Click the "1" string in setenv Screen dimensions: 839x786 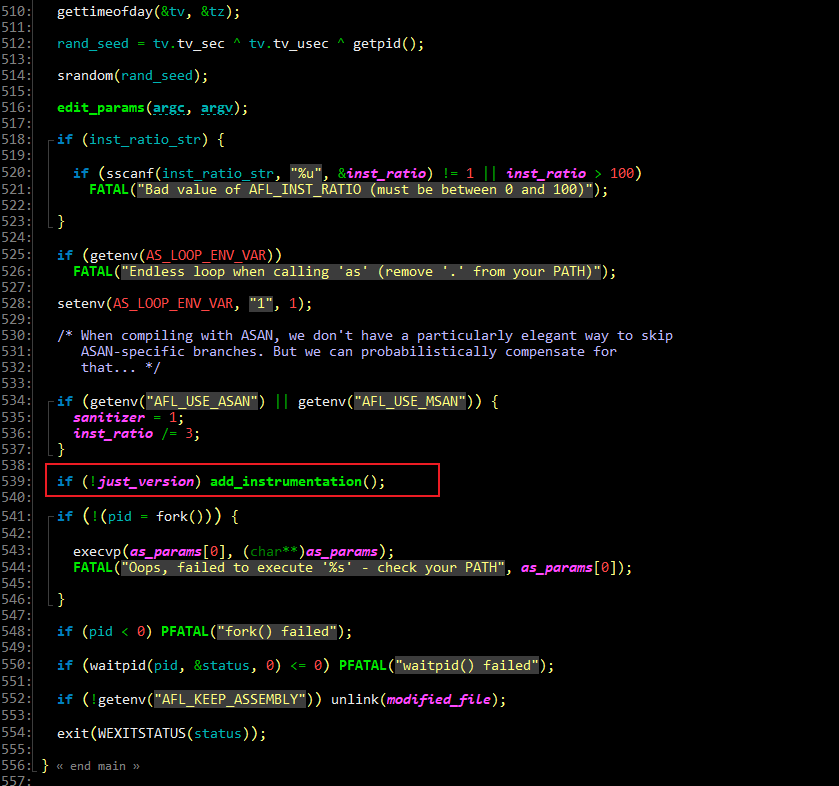tap(261, 303)
